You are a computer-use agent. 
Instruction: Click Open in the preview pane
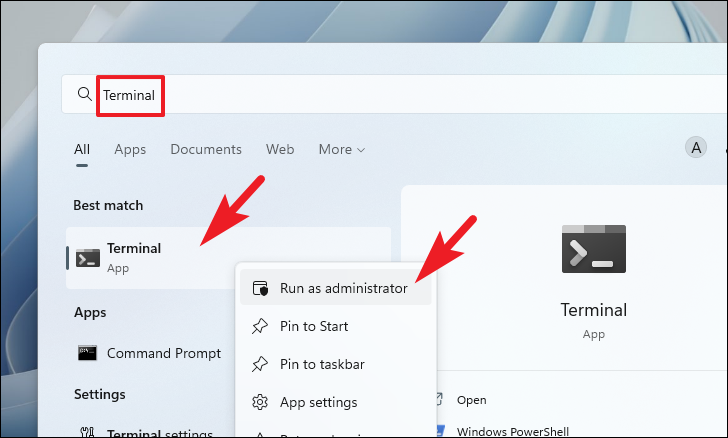click(471, 400)
